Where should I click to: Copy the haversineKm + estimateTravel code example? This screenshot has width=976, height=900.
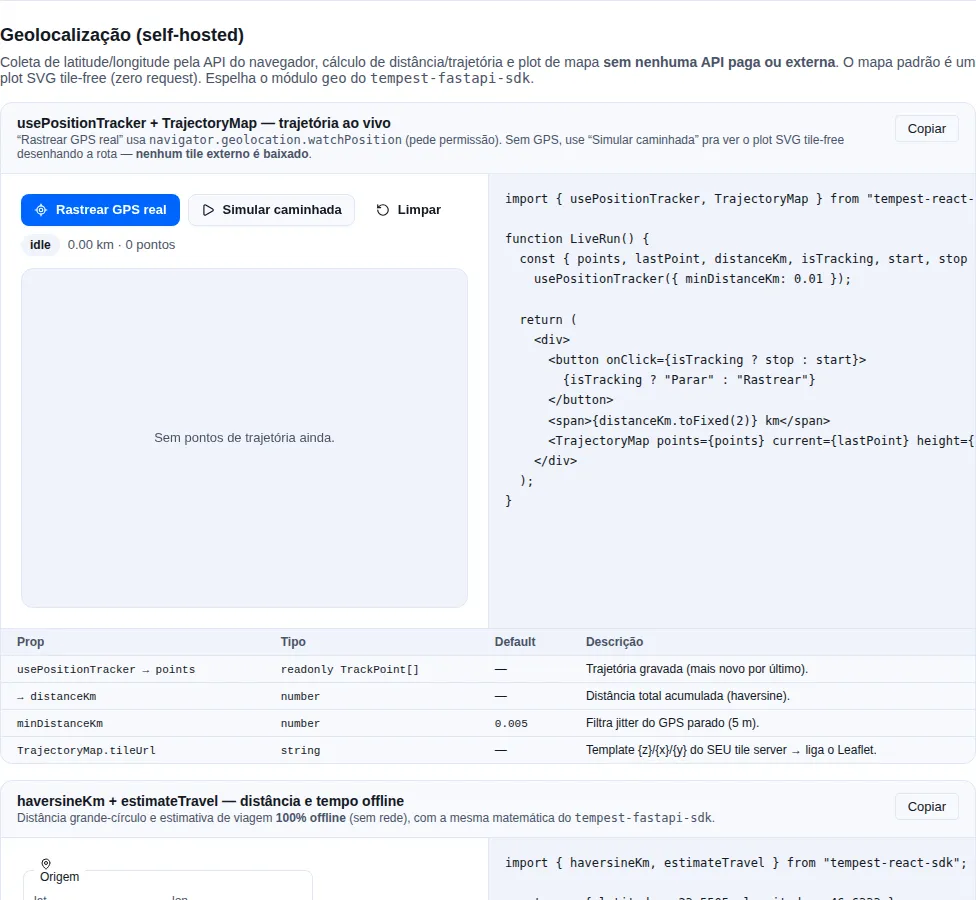point(926,807)
